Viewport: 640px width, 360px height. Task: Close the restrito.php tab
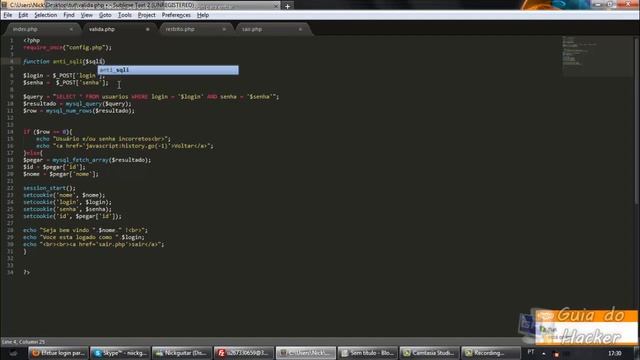click(x=224, y=29)
